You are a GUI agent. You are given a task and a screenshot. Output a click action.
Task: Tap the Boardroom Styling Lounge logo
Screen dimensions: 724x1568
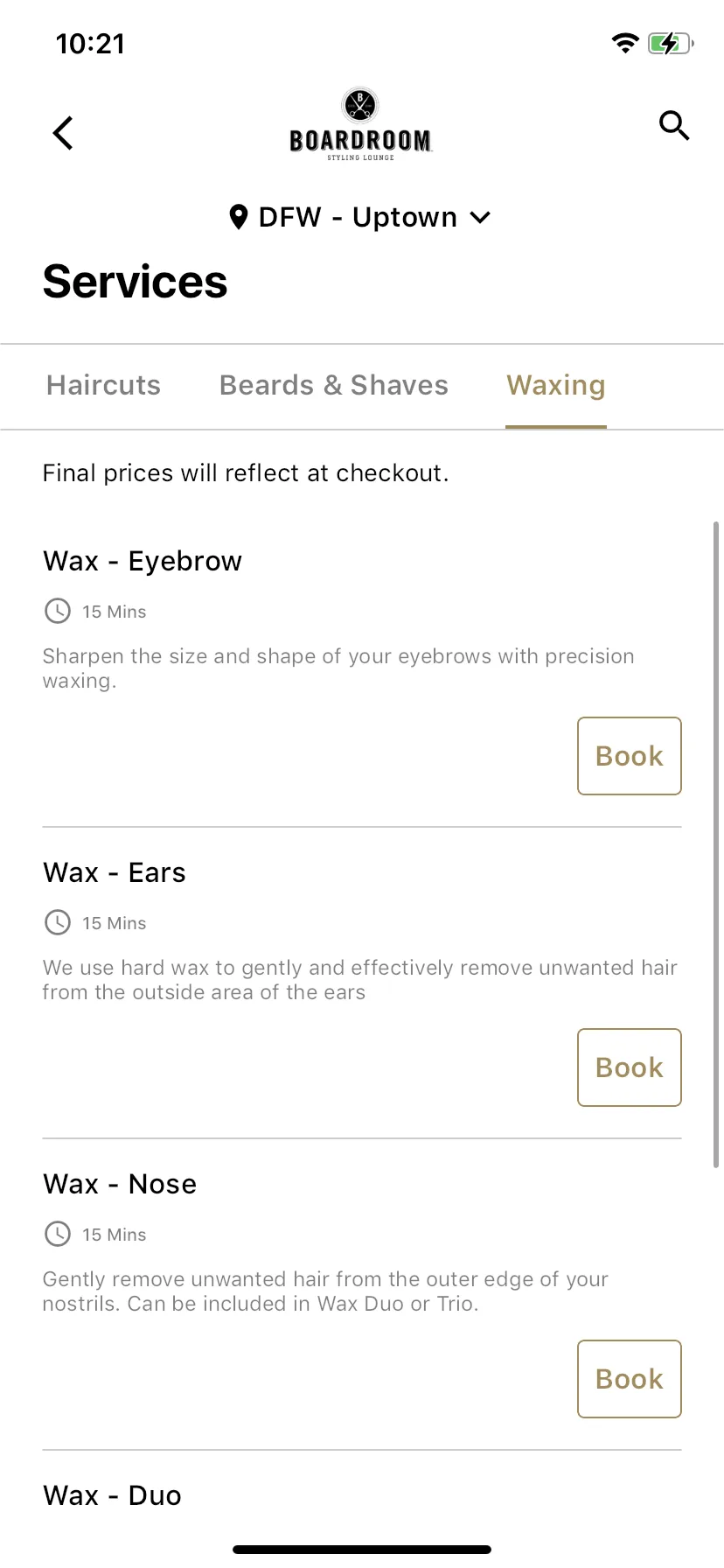point(360,124)
